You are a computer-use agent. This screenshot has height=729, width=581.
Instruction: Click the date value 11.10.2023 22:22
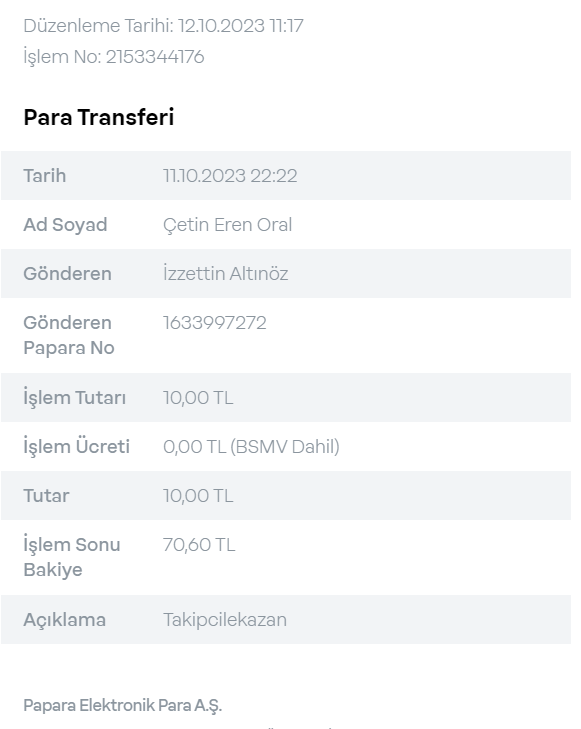[230, 176]
